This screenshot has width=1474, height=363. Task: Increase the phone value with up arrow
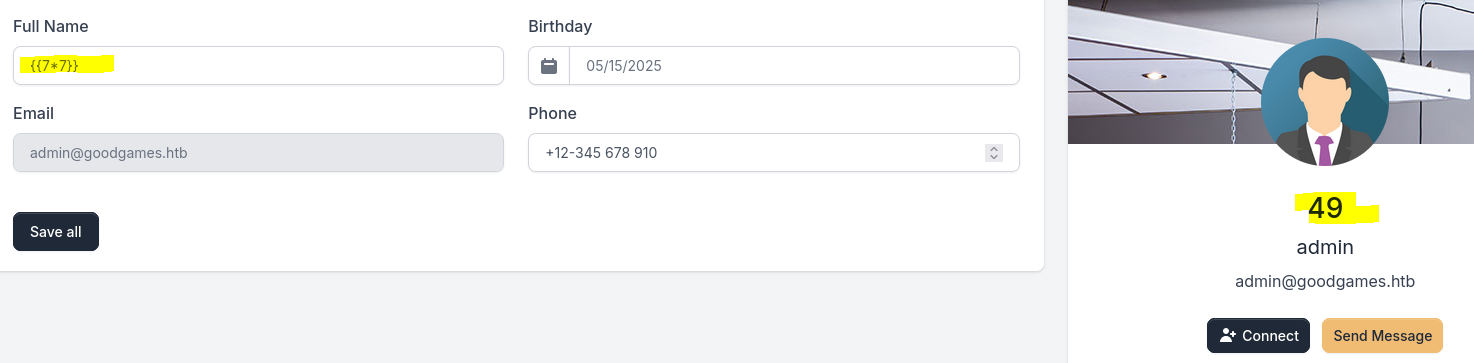[x=993, y=149]
